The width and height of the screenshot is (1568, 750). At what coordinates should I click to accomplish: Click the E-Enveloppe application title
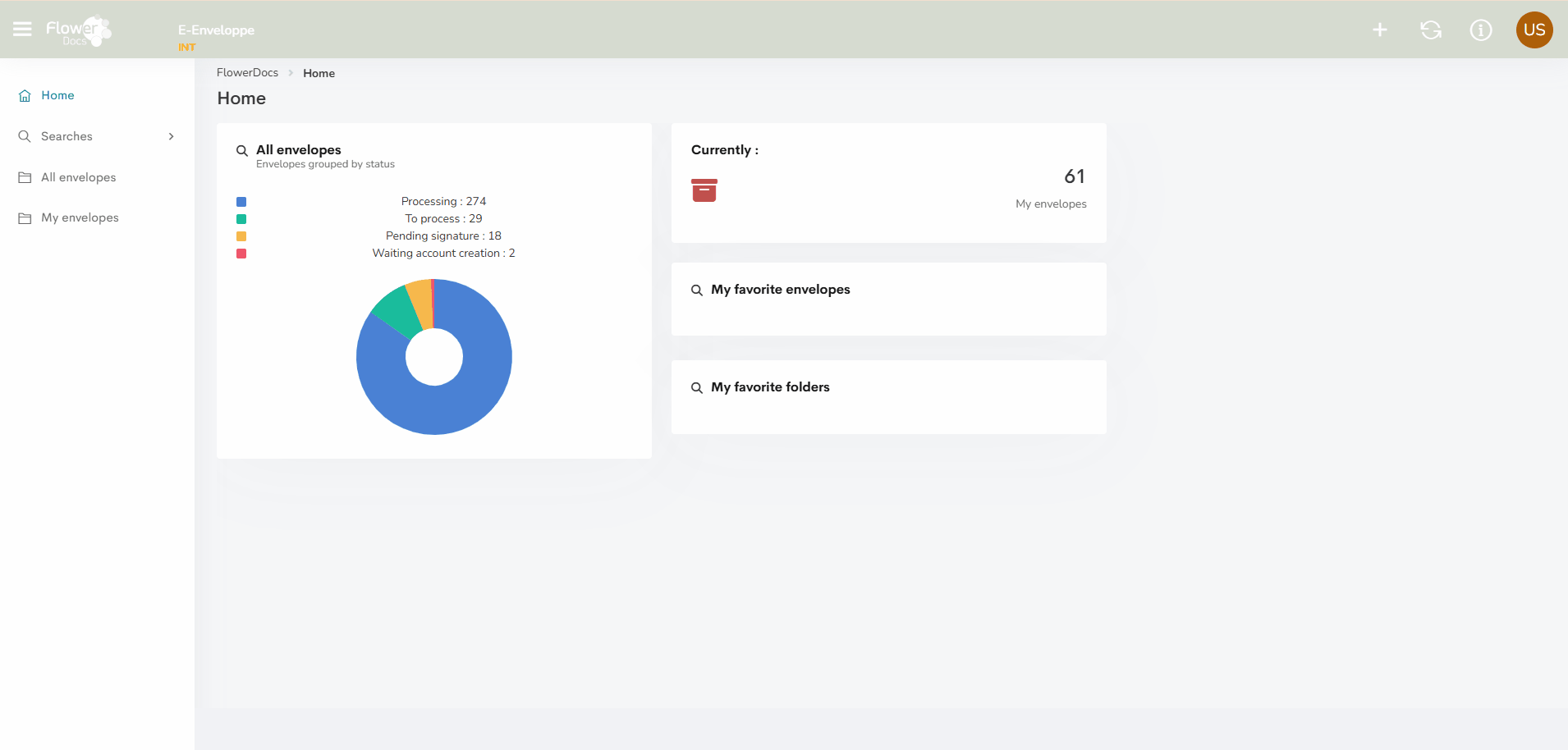pos(216,30)
